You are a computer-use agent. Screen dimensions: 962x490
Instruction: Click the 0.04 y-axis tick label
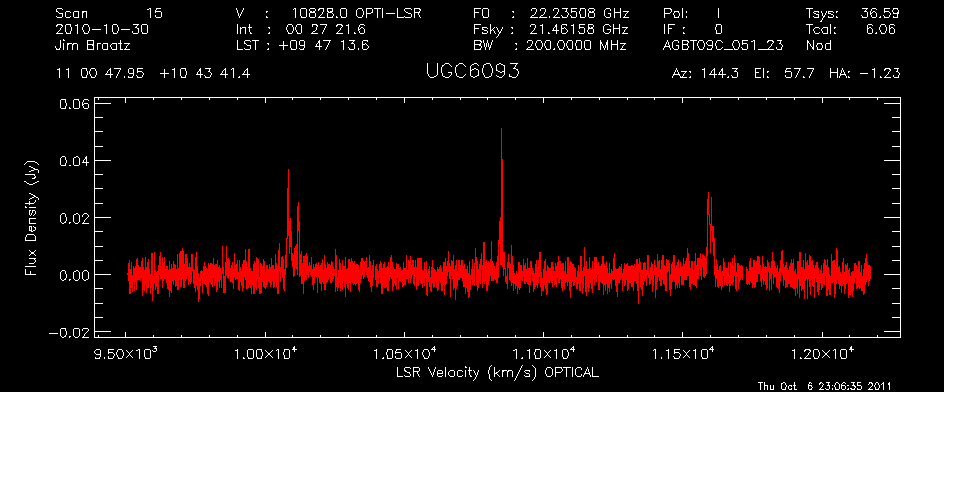pos(74,161)
